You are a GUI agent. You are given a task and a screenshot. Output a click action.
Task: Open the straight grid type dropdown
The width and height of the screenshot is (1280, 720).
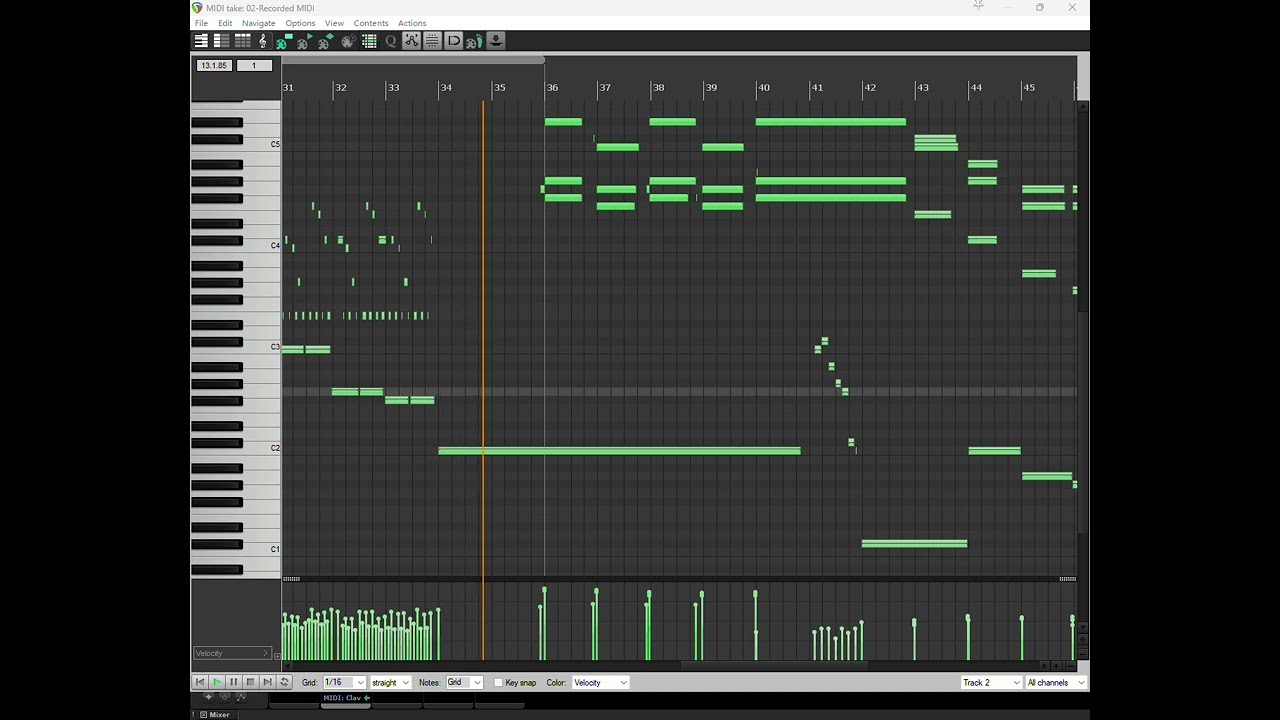click(391, 683)
